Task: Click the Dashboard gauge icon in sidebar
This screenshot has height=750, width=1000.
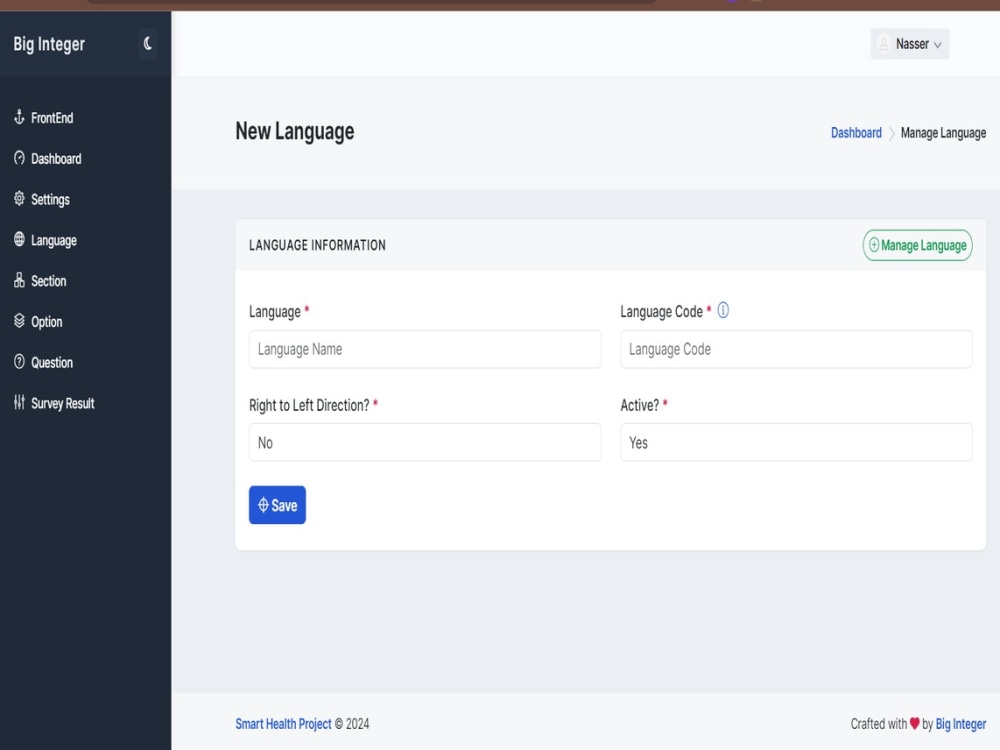Action: pyautogui.click(x=19, y=158)
